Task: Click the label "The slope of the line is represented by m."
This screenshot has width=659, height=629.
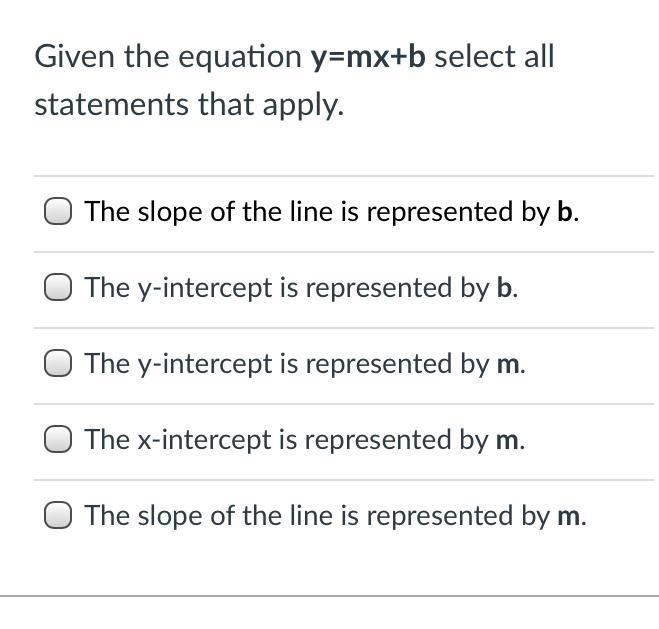Action: [334, 516]
